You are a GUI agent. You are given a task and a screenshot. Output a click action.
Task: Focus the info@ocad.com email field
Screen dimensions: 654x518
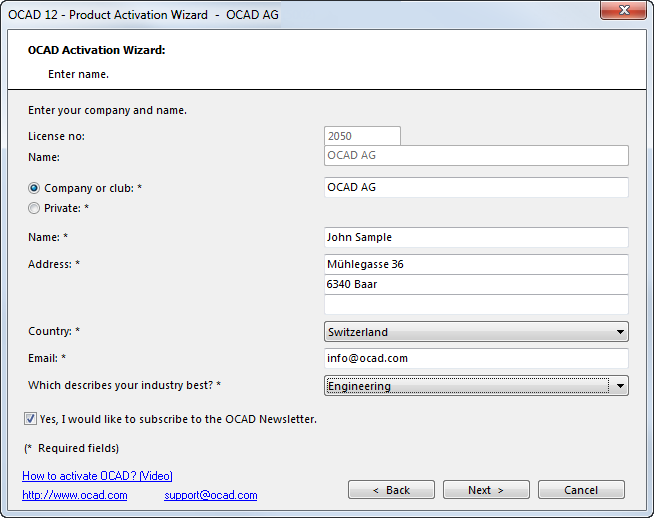coord(476,358)
